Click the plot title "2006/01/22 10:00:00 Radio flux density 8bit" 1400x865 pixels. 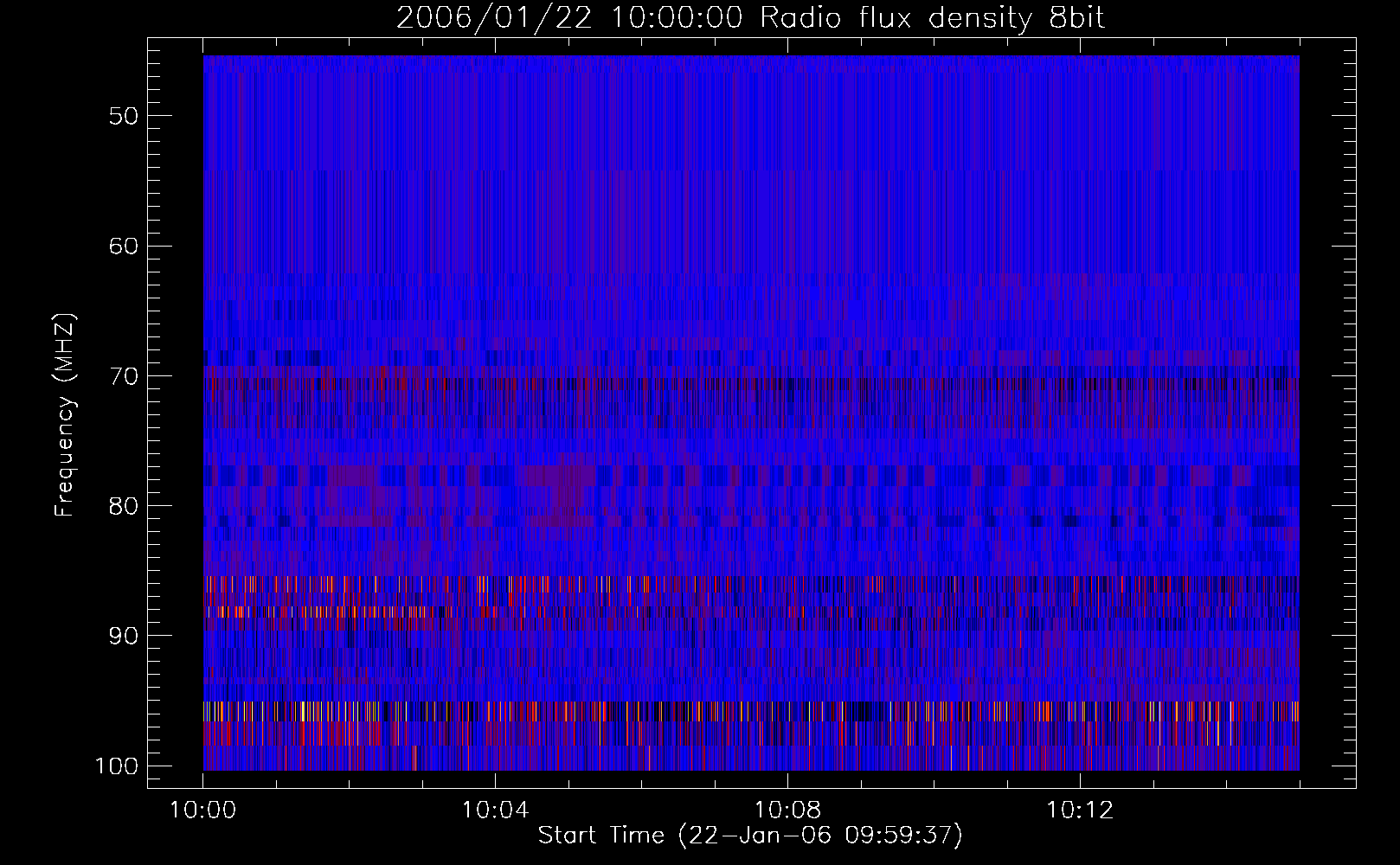point(751,18)
